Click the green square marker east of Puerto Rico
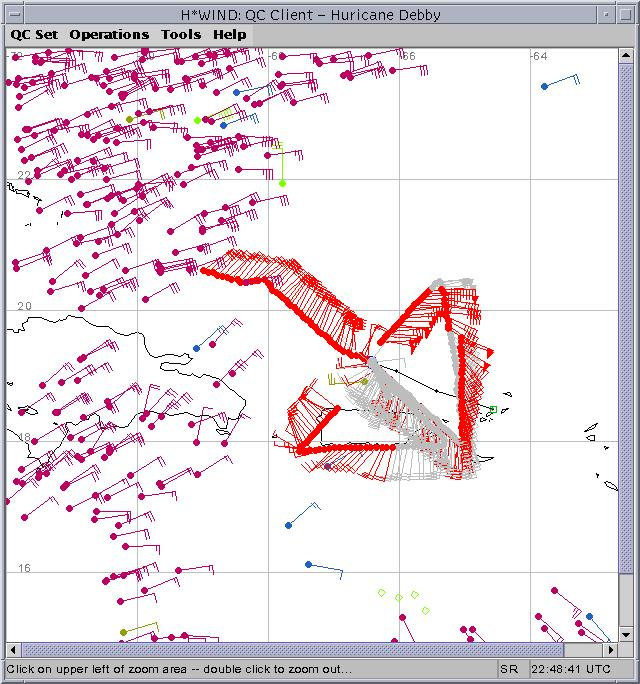The width and height of the screenshot is (640, 684). click(x=493, y=409)
